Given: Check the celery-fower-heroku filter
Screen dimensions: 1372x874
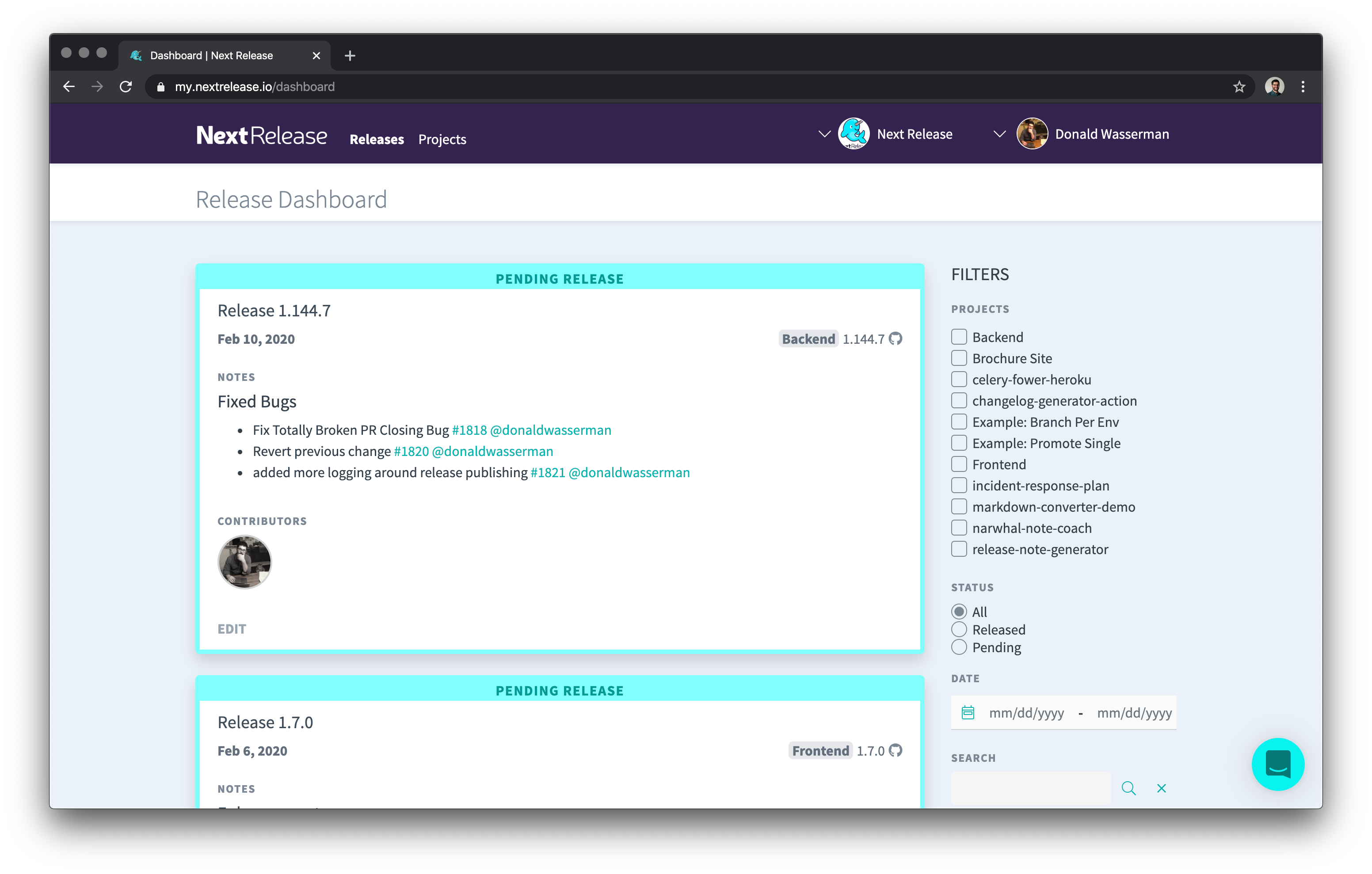Looking at the screenshot, I should point(959,380).
